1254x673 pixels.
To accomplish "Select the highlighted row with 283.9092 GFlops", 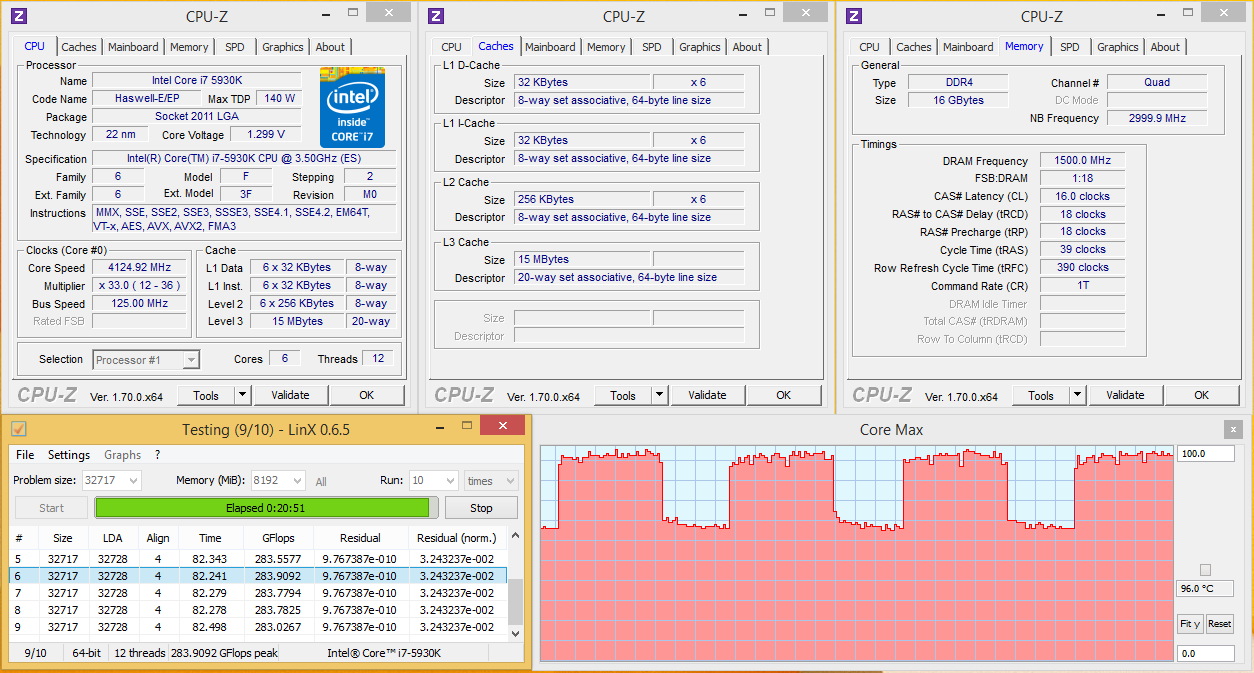I will click(258, 576).
